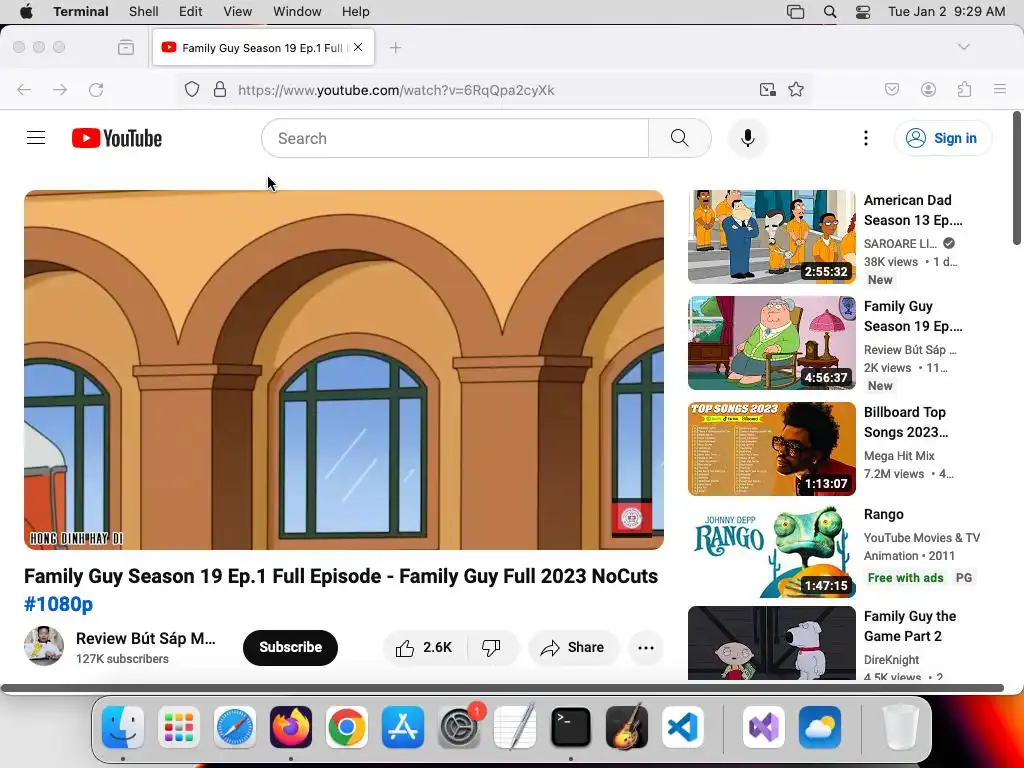Go to the YouTube home logo
The height and width of the screenshot is (768, 1024).
[117, 138]
